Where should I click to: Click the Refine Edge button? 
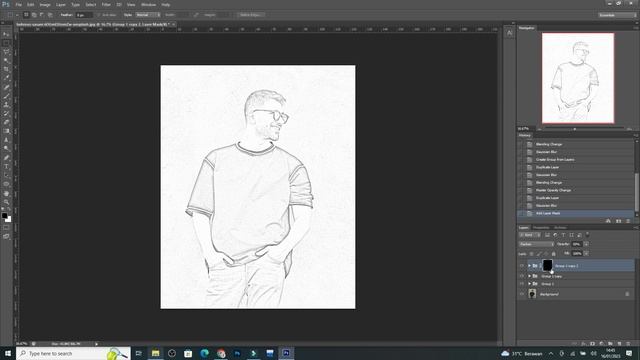coord(251,15)
